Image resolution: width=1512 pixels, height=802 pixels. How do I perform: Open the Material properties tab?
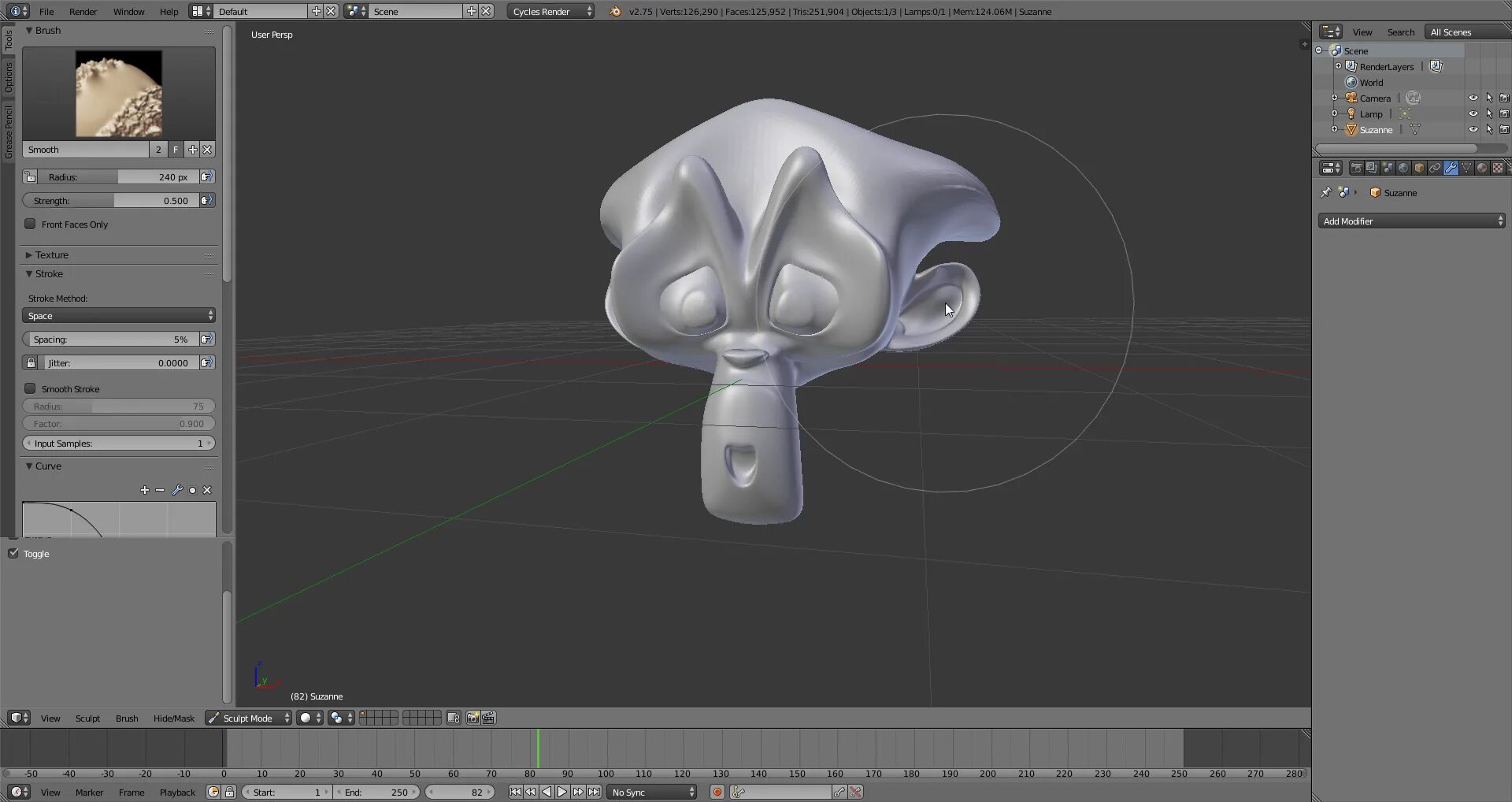tap(1482, 168)
